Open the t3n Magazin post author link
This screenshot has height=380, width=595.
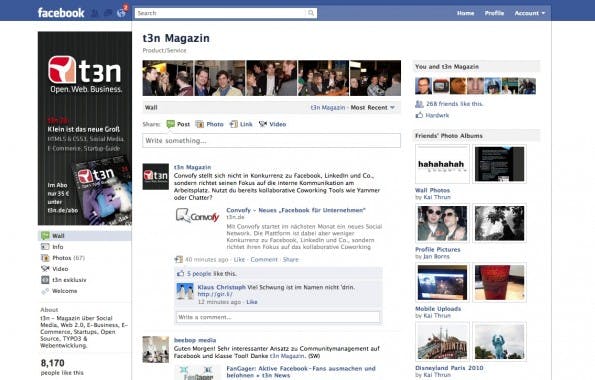tap(192, 167)
